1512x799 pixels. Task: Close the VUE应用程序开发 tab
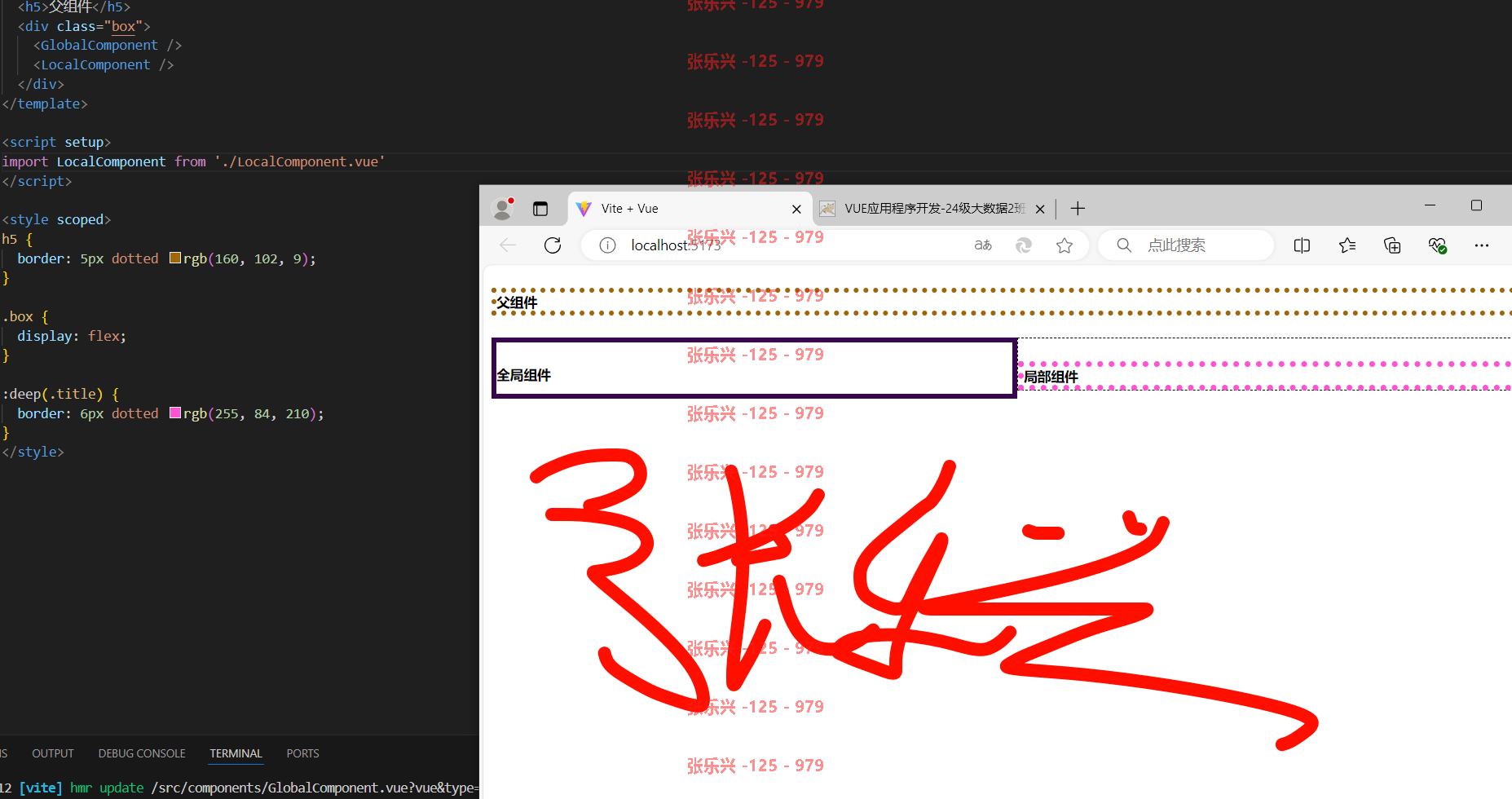[1040, 210]
